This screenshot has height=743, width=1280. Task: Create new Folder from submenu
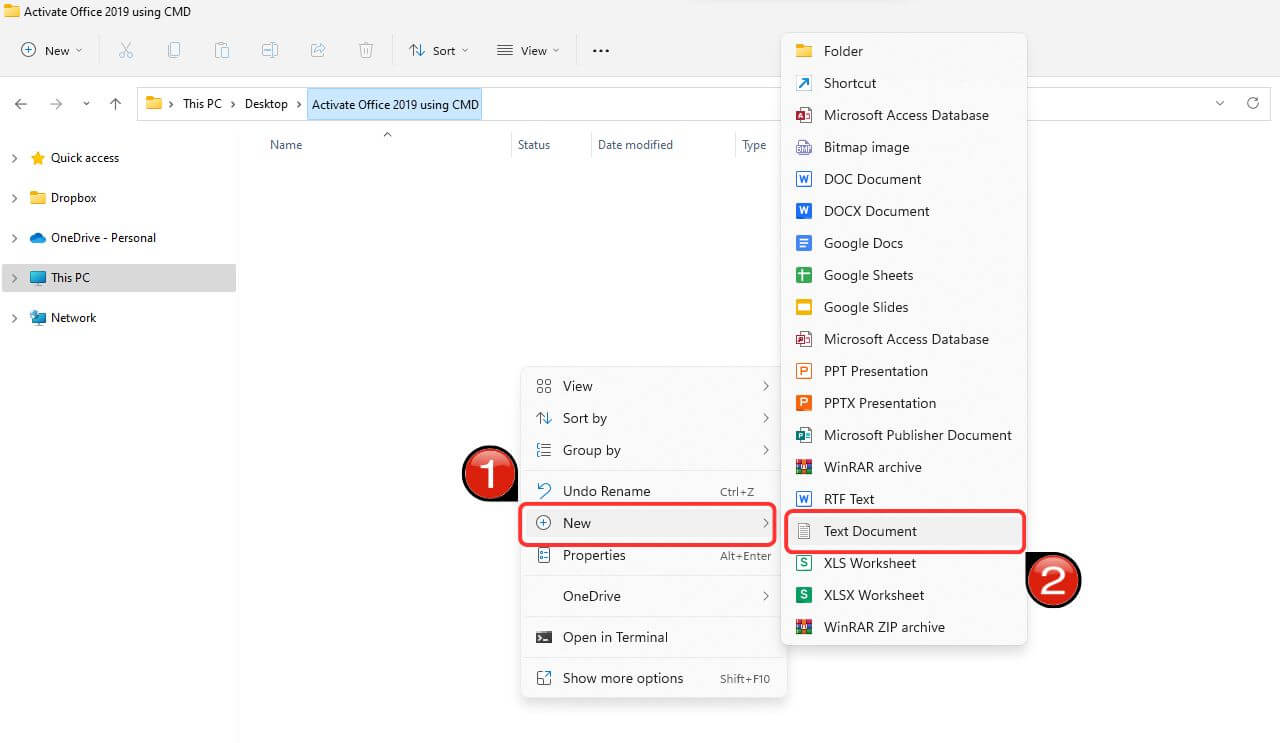(x=904, y=51)
